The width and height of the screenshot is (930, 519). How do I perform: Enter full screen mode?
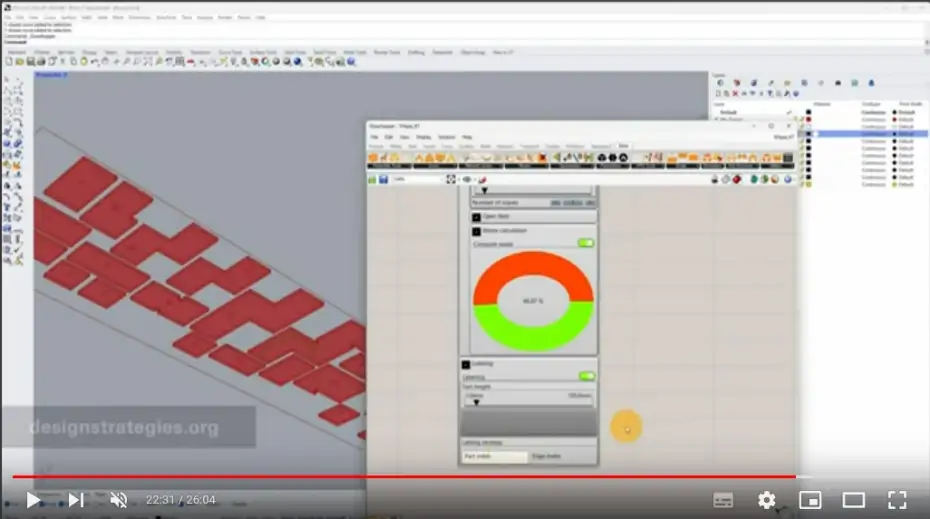coord(897,500)
